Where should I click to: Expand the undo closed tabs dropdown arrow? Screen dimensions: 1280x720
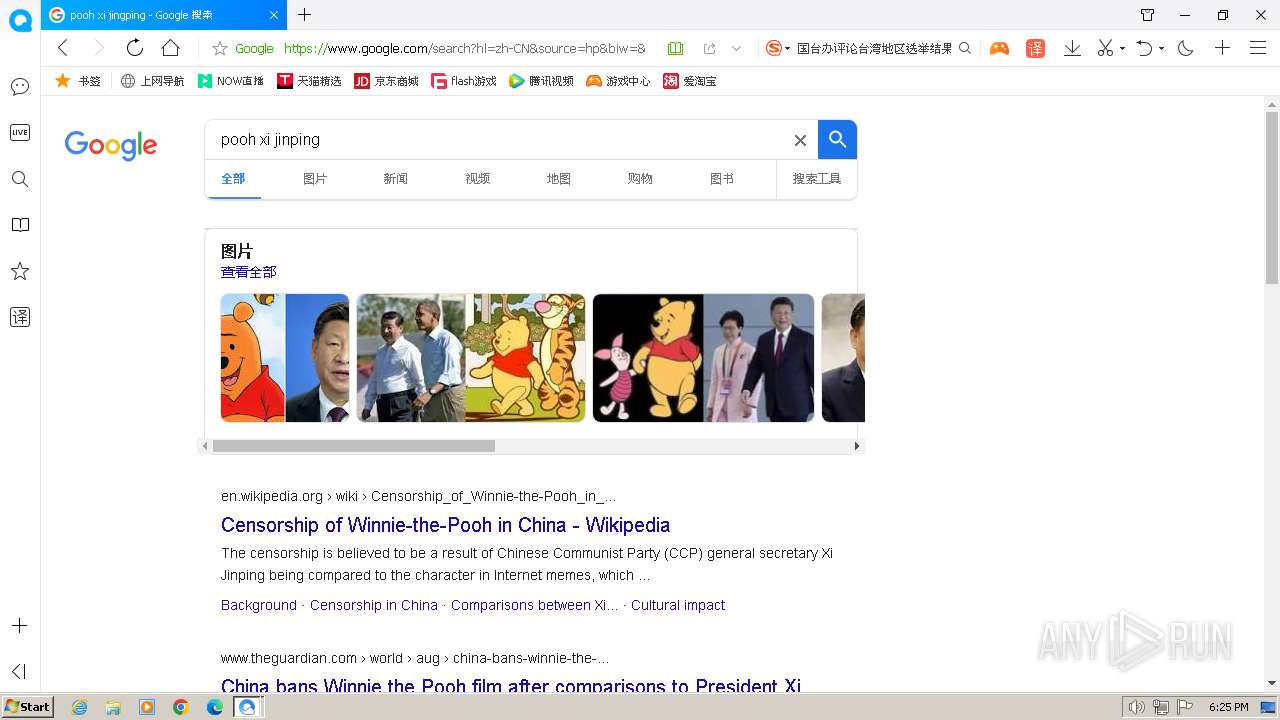click(1161, 48)
